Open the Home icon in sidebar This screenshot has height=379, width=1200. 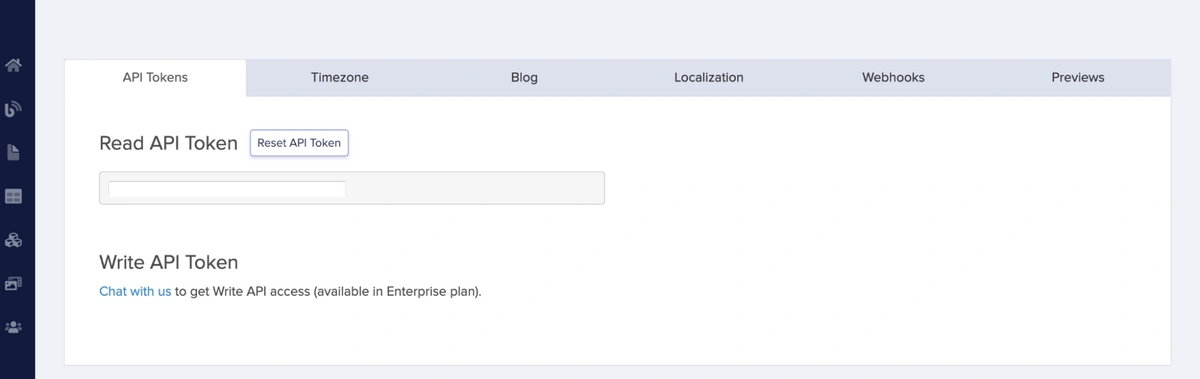coord(14,66)
